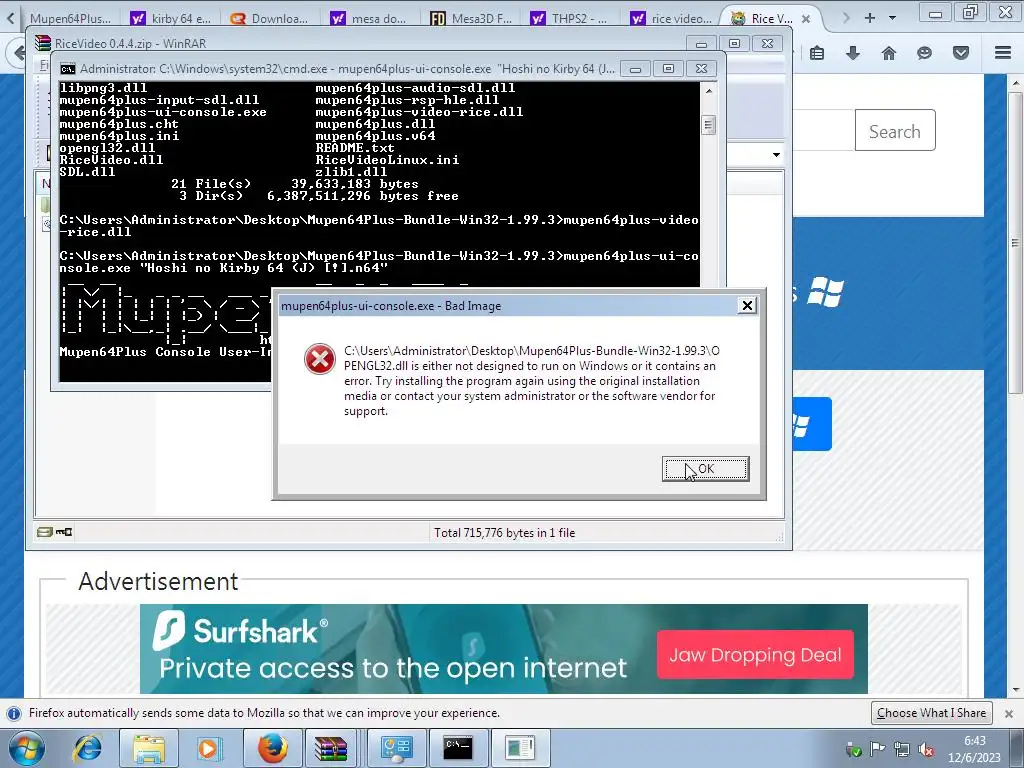Click the WinRAR drive icon in status bar
The height and width of the screenshot is (768, 1024).
click(44, 532)
